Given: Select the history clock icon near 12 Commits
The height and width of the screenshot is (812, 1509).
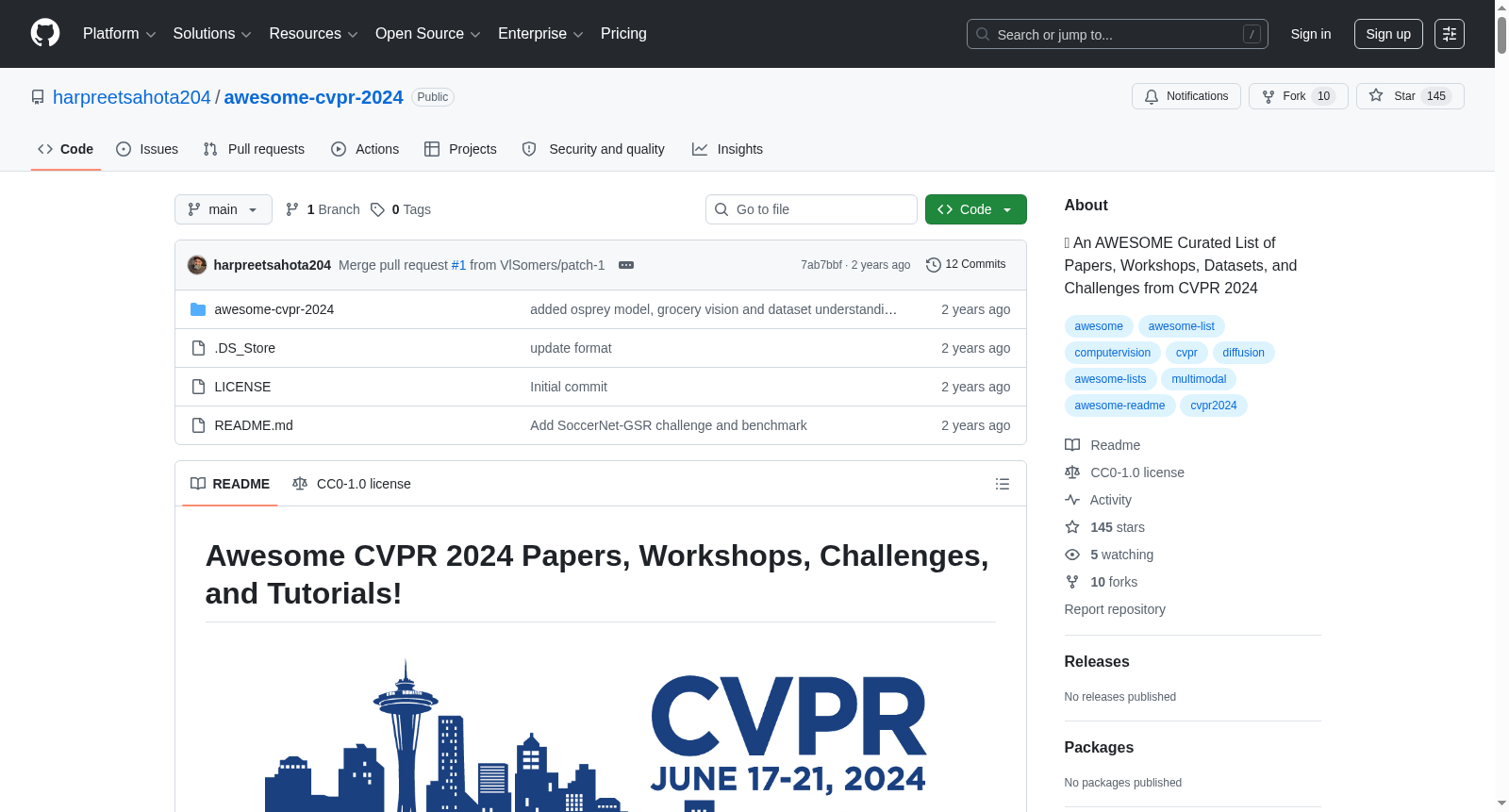Looking at the screenshot, I should (x=934, y=265).
